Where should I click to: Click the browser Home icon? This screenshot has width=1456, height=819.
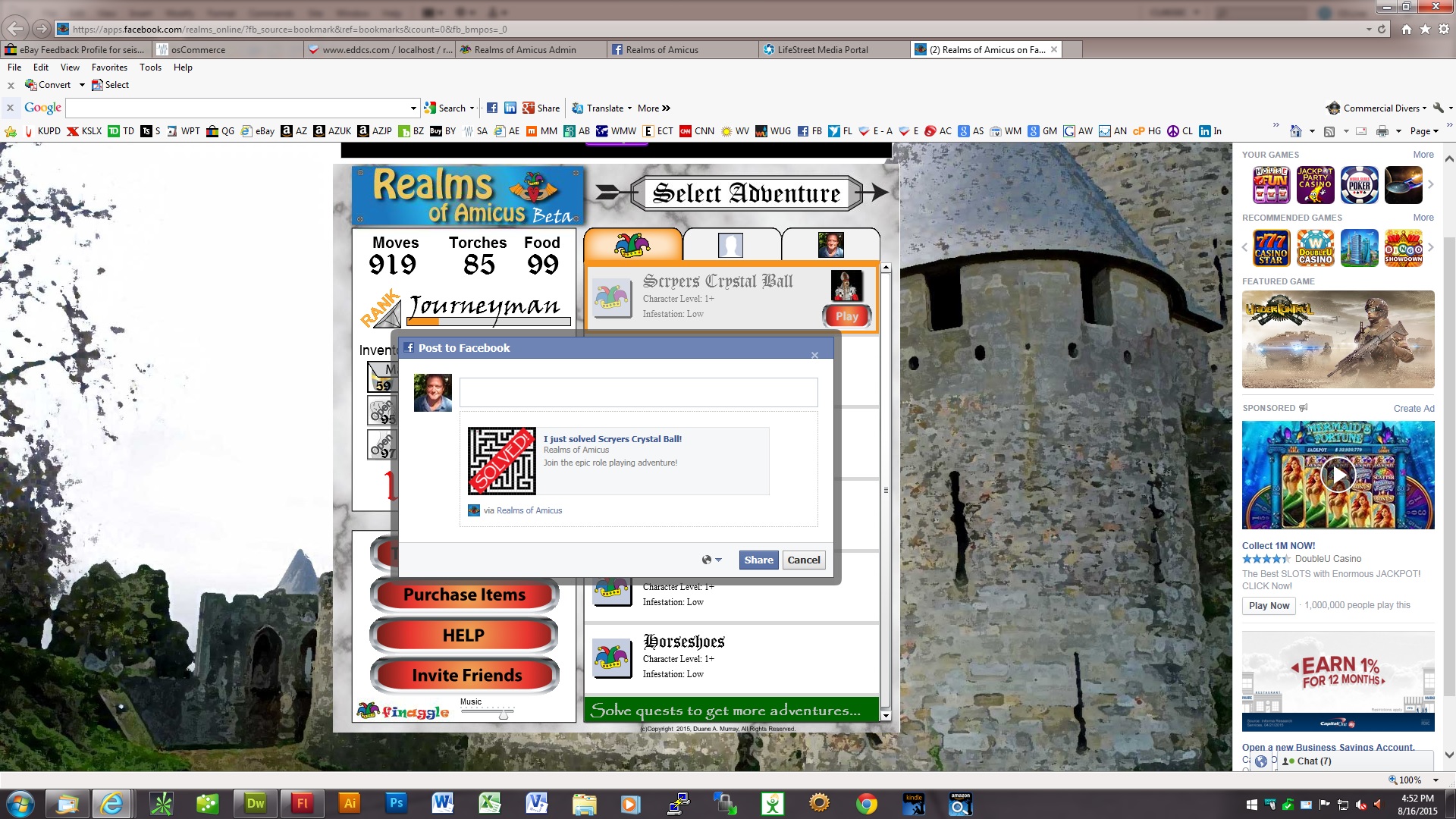pos(1406,30)
